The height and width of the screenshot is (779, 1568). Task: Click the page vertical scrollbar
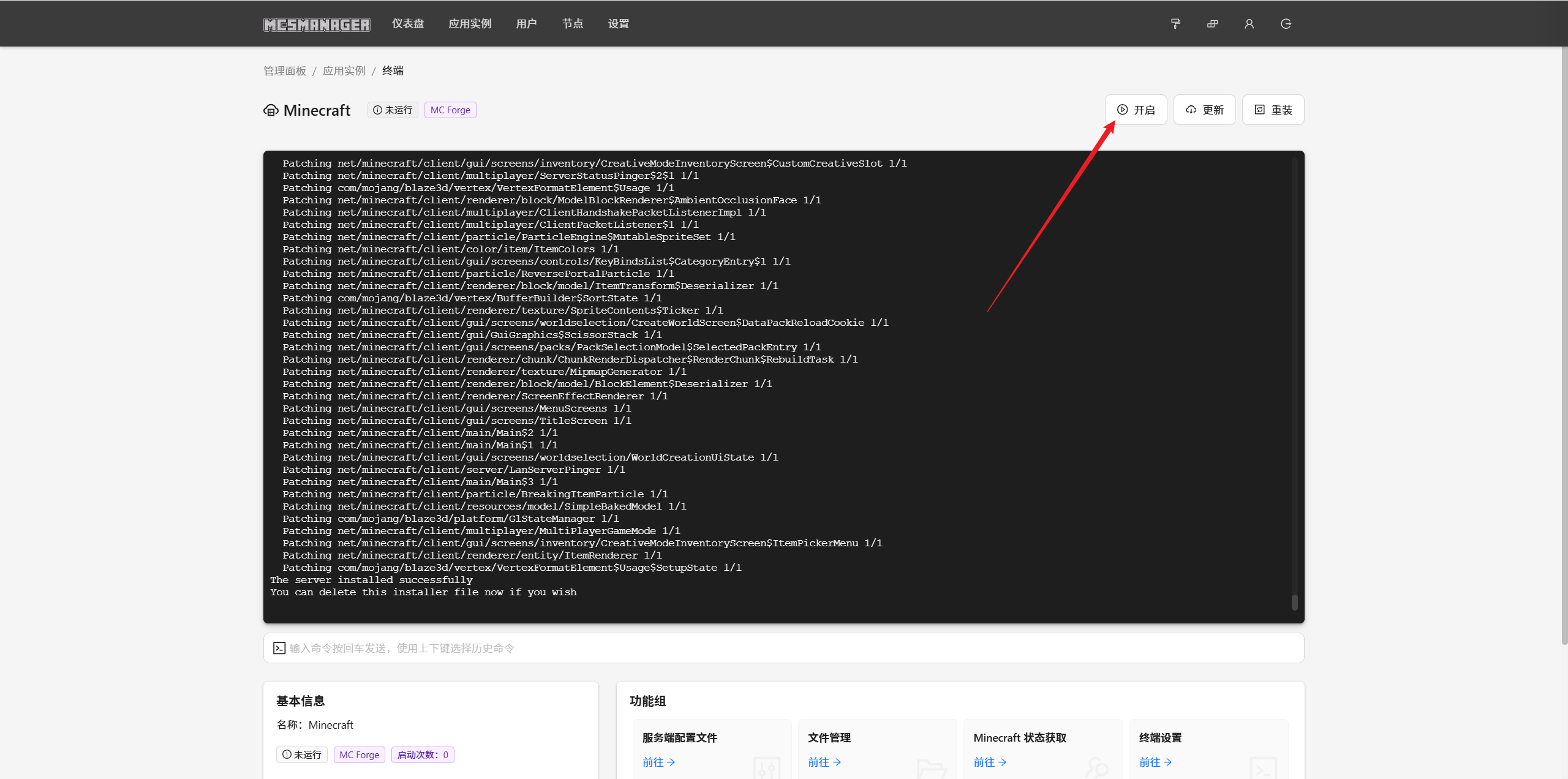click(x=1564, y=346)
